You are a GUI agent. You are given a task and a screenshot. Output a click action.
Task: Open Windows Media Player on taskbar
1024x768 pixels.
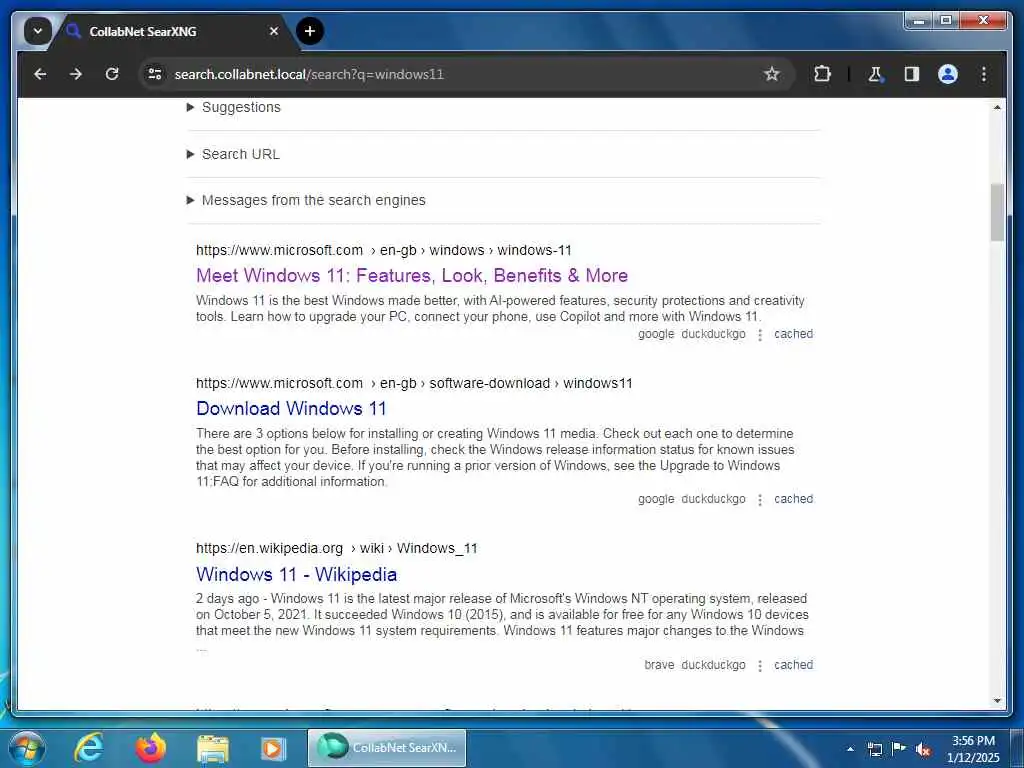point(273,748)
